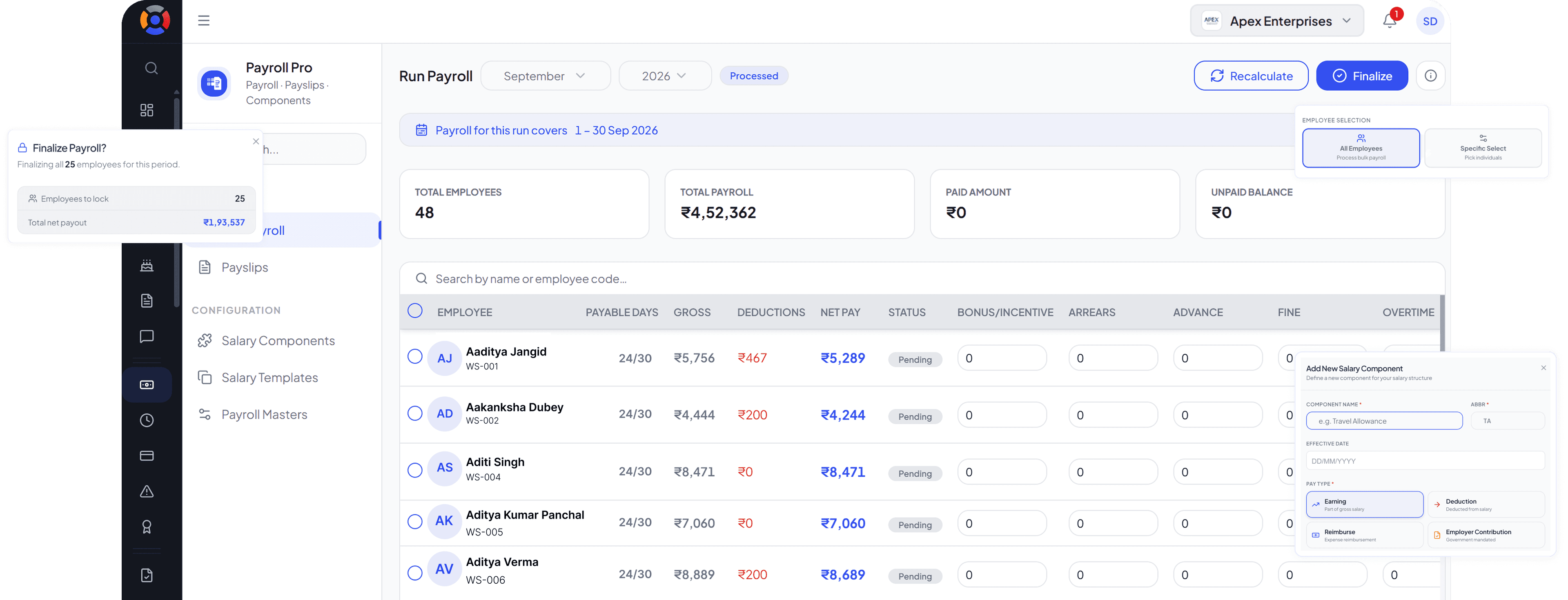This screenshot has height=600, width=1568.
Task: Focus the Effective Date input field
Action: (1425, 461)
